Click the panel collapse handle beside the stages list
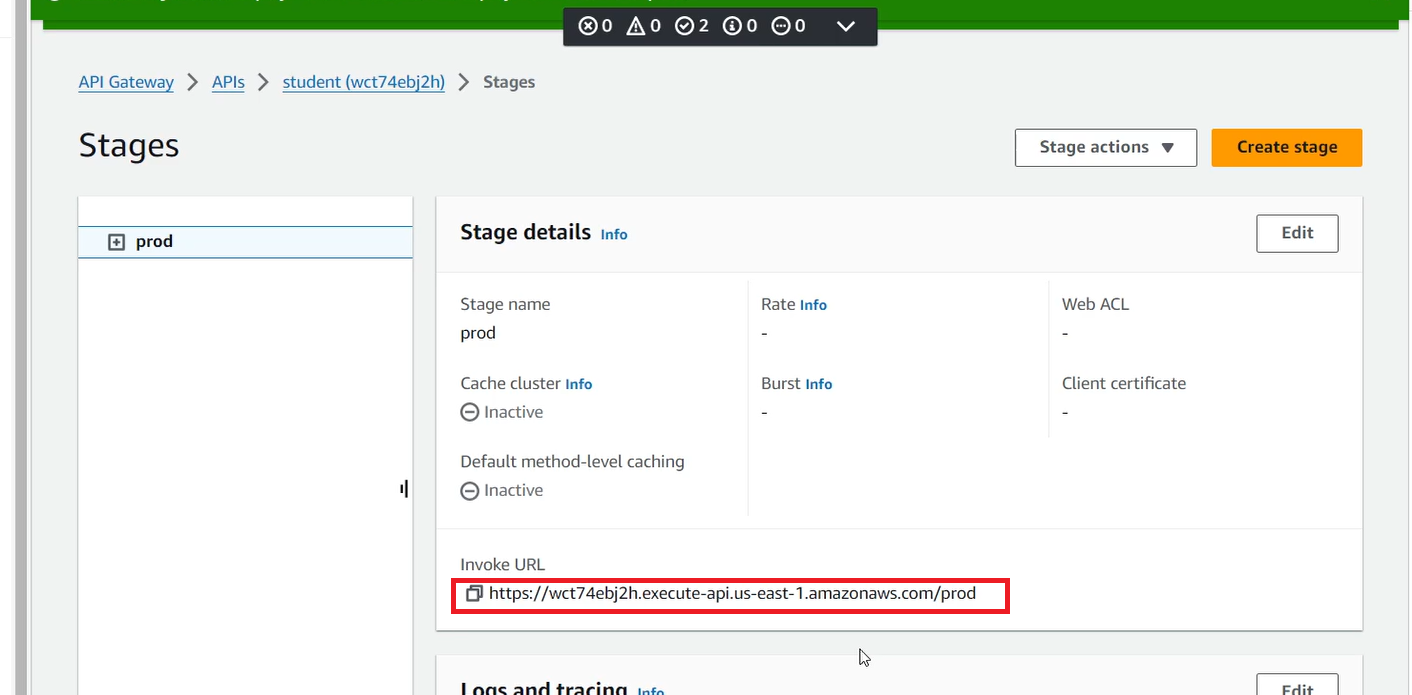Viewport: 1412px width, 695px height. [404, 488]
